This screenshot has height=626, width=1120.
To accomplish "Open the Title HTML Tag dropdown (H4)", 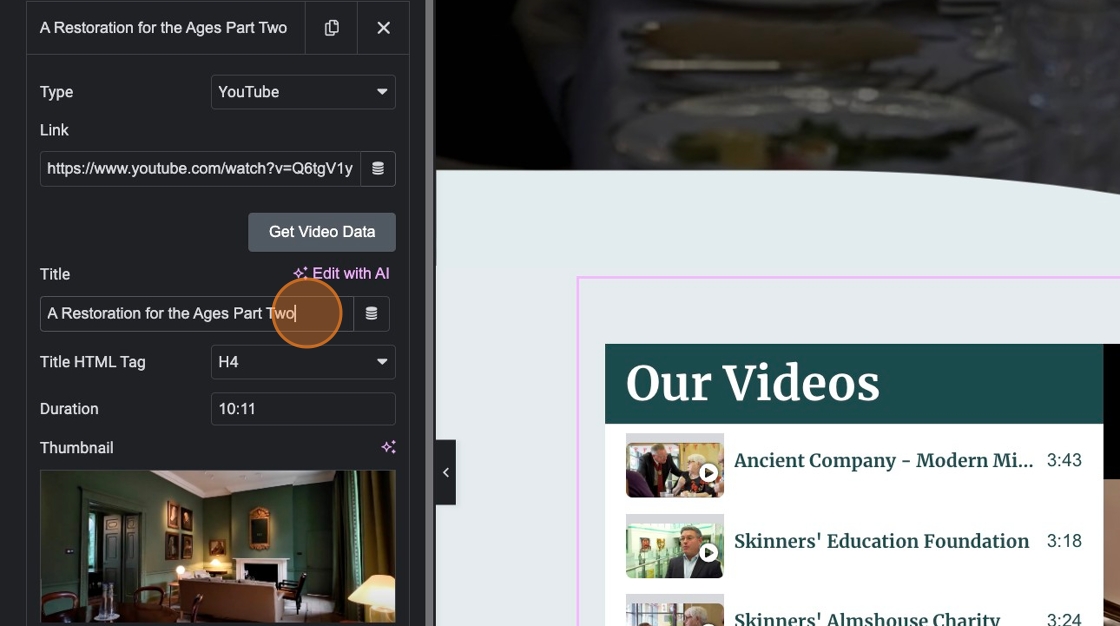I will 303,362.
